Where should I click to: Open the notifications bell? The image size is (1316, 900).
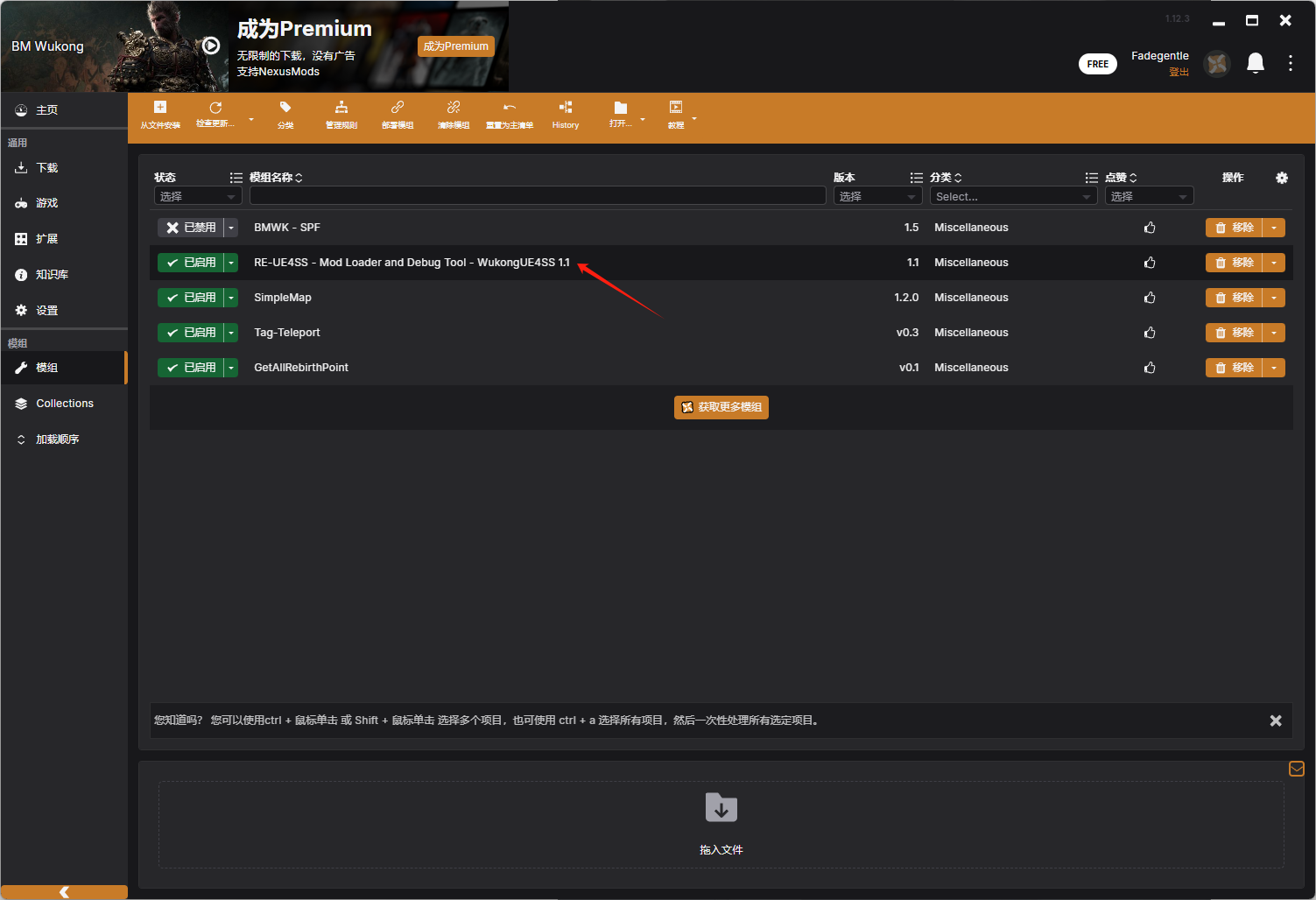point(1256,63)
